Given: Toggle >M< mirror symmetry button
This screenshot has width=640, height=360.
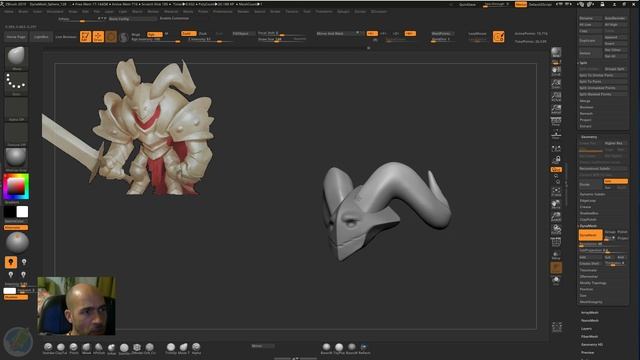Looking at the screenshot, I should pos(410,33).
